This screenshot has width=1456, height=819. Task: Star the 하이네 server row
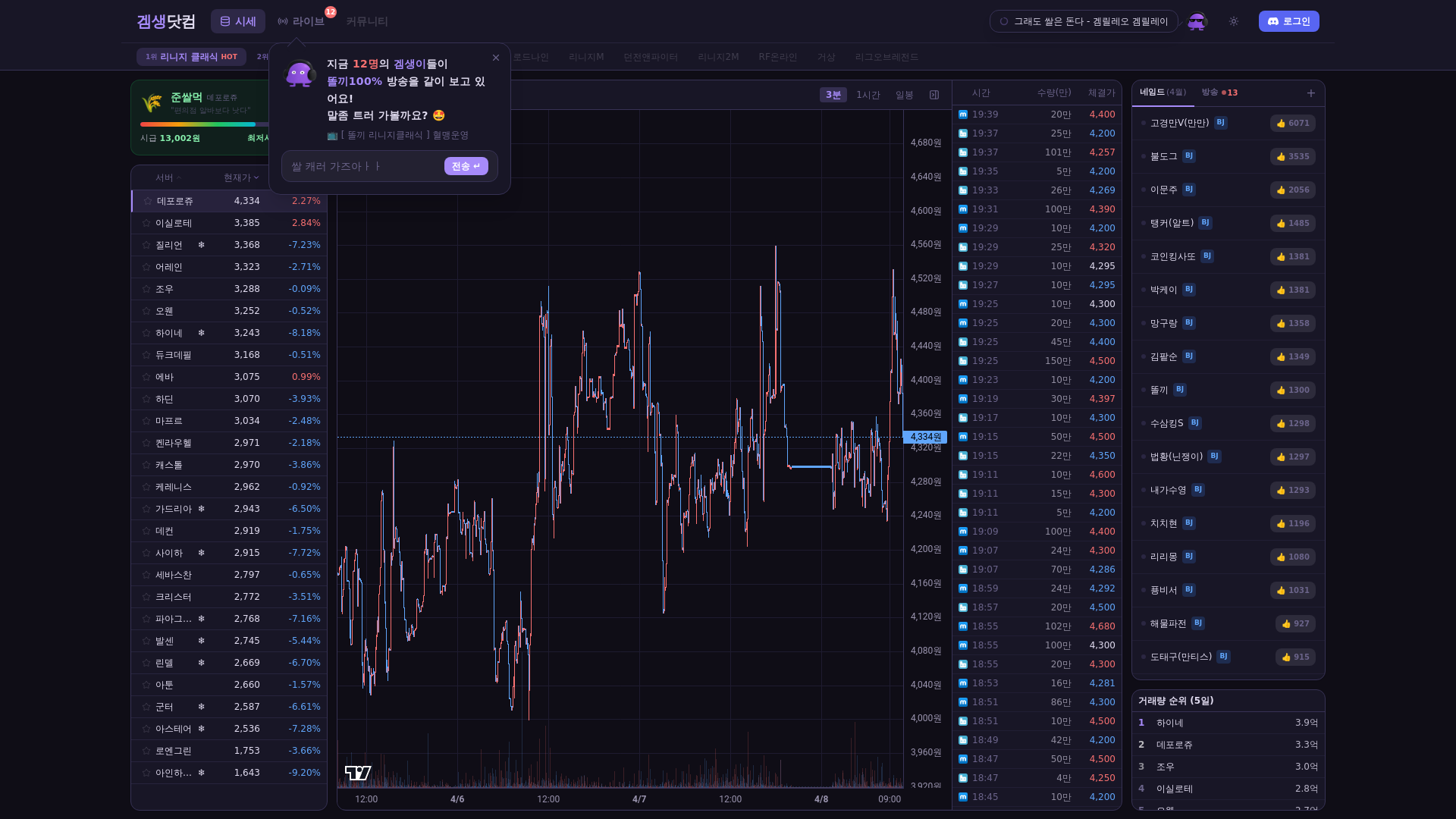coord(146,333)
